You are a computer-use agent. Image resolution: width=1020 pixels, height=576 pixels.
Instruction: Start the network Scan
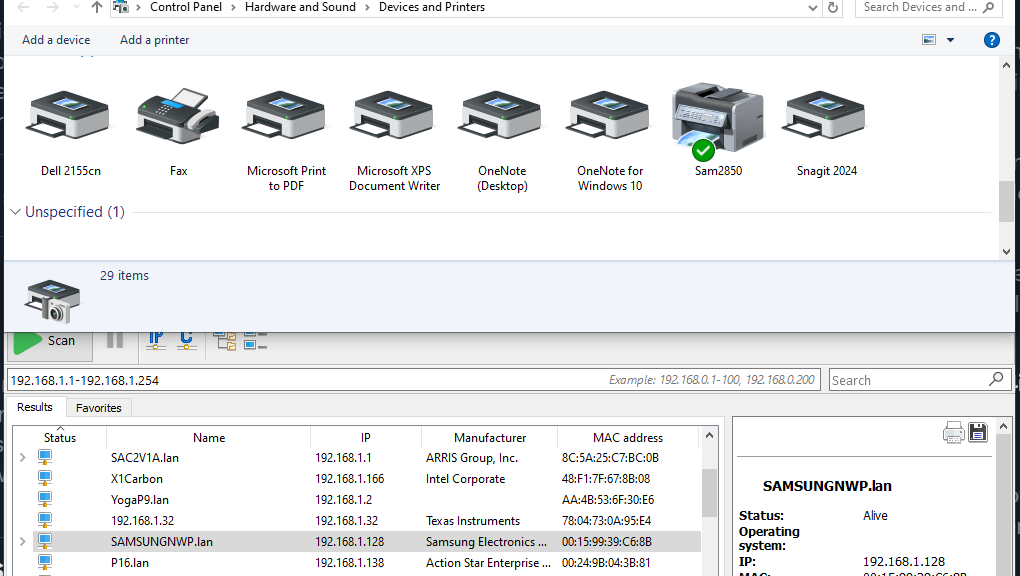[50, 341]
